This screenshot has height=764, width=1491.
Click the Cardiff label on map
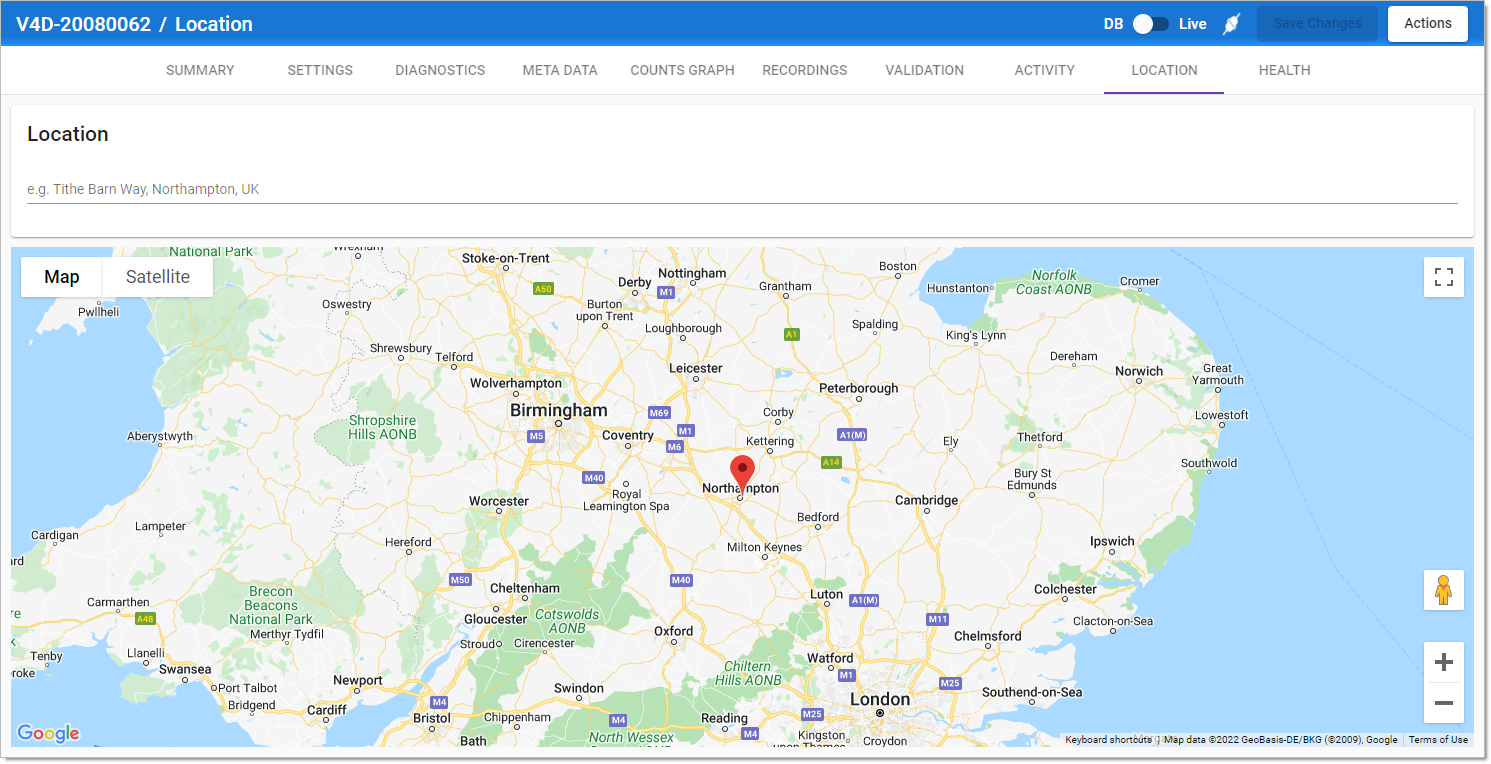pos(326,710)
